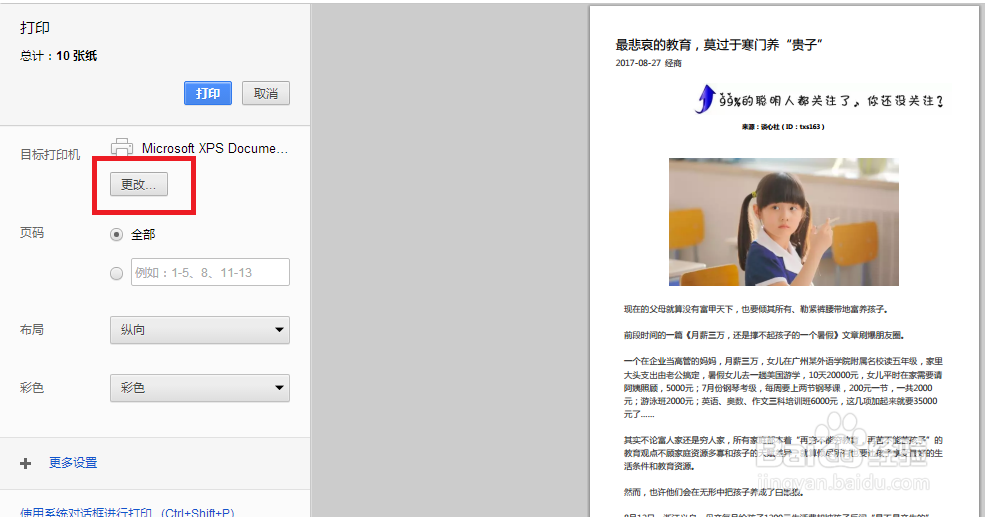The width and height of the screenshot is (985, 517).
Task: Click the blue 打印 button
Action: pyautogui.click(x=208, y=93)
